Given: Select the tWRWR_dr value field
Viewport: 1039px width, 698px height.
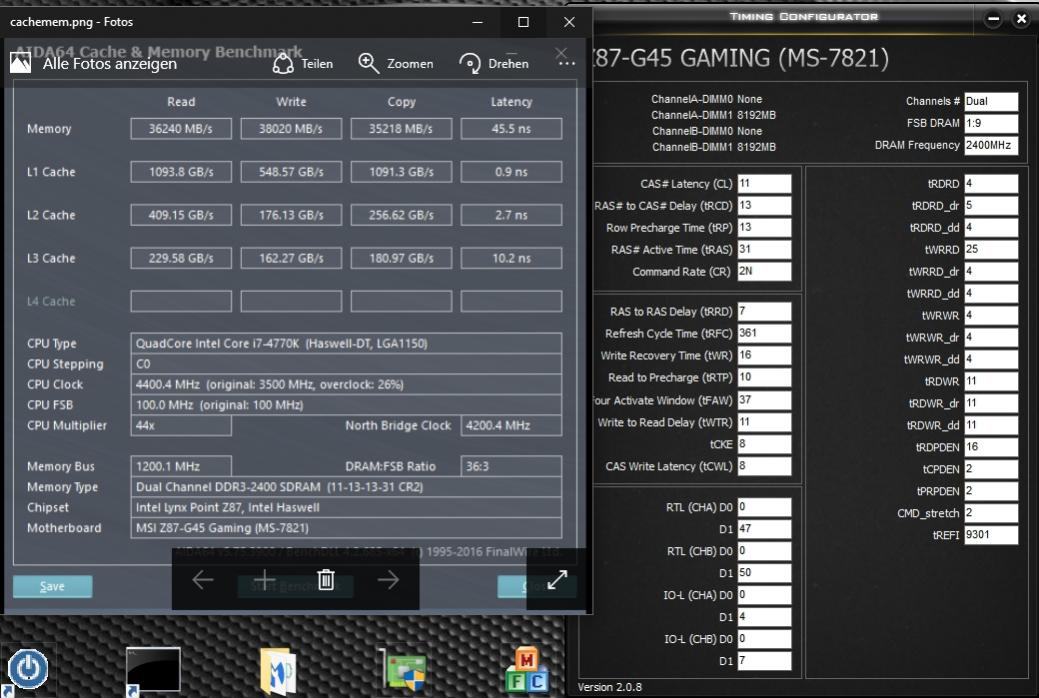Looking at the screenshot, I should pos(991,337).
